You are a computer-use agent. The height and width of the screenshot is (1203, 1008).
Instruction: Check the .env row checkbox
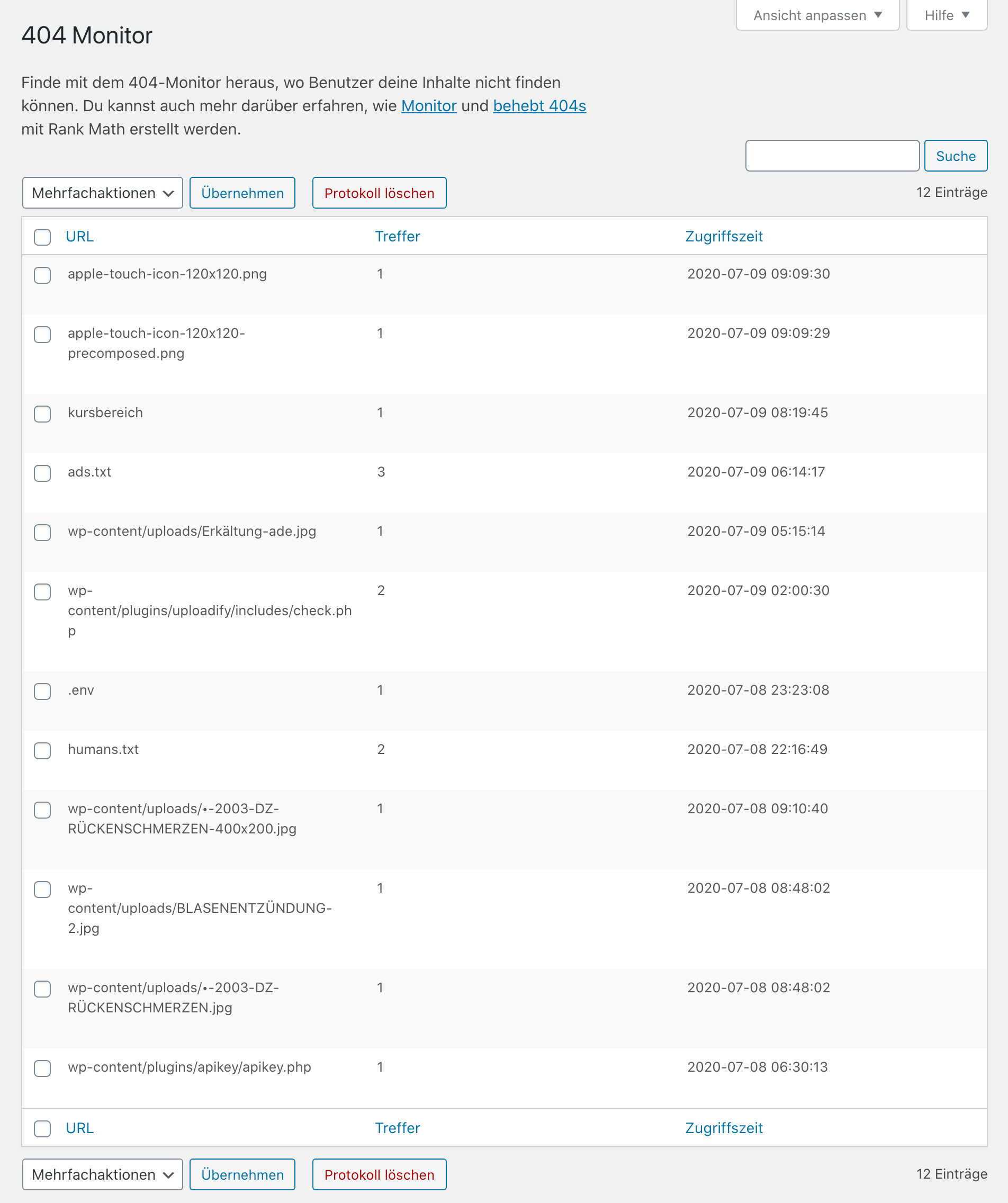(x=42, y=692)
